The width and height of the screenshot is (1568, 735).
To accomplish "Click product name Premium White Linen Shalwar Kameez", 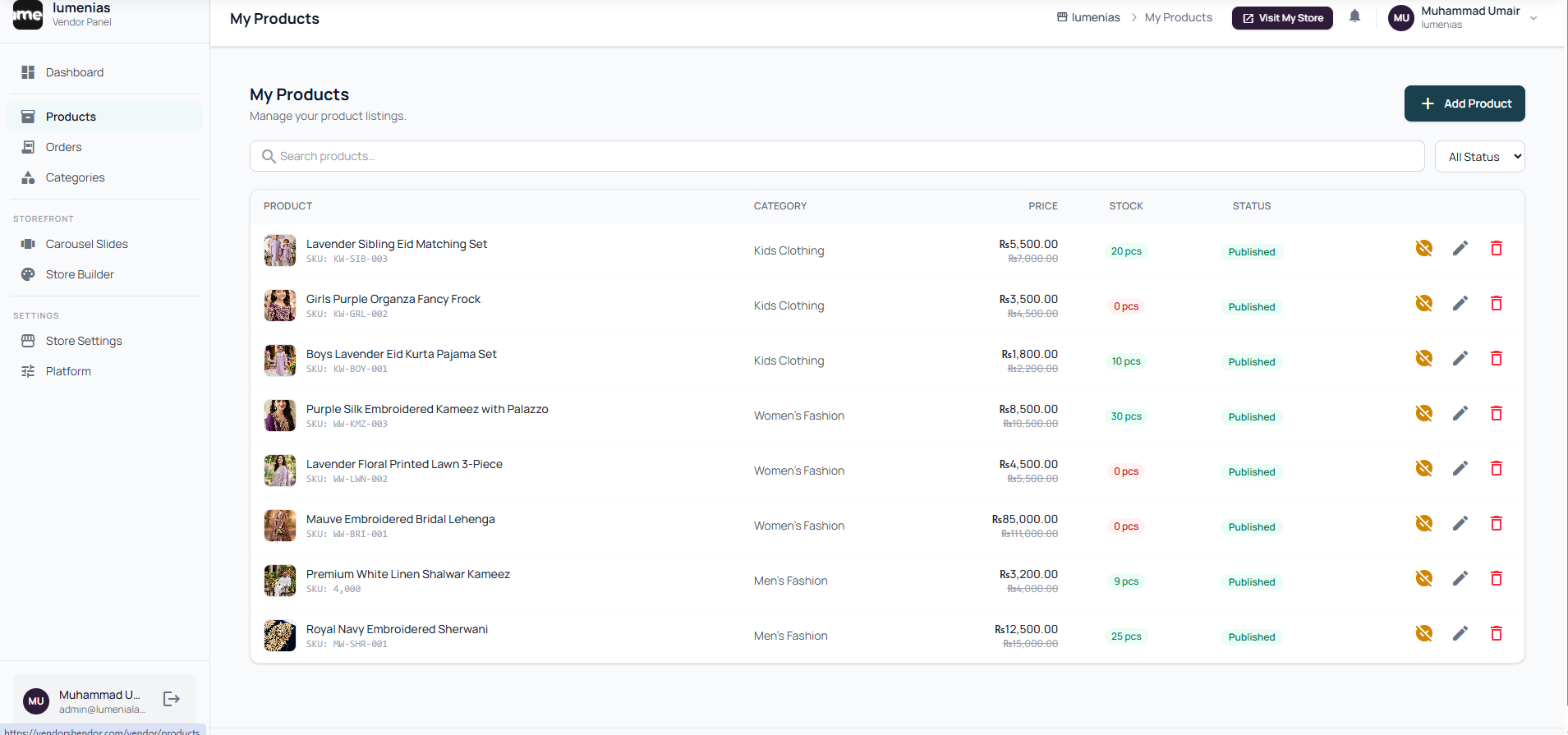I will click(408, 574).
